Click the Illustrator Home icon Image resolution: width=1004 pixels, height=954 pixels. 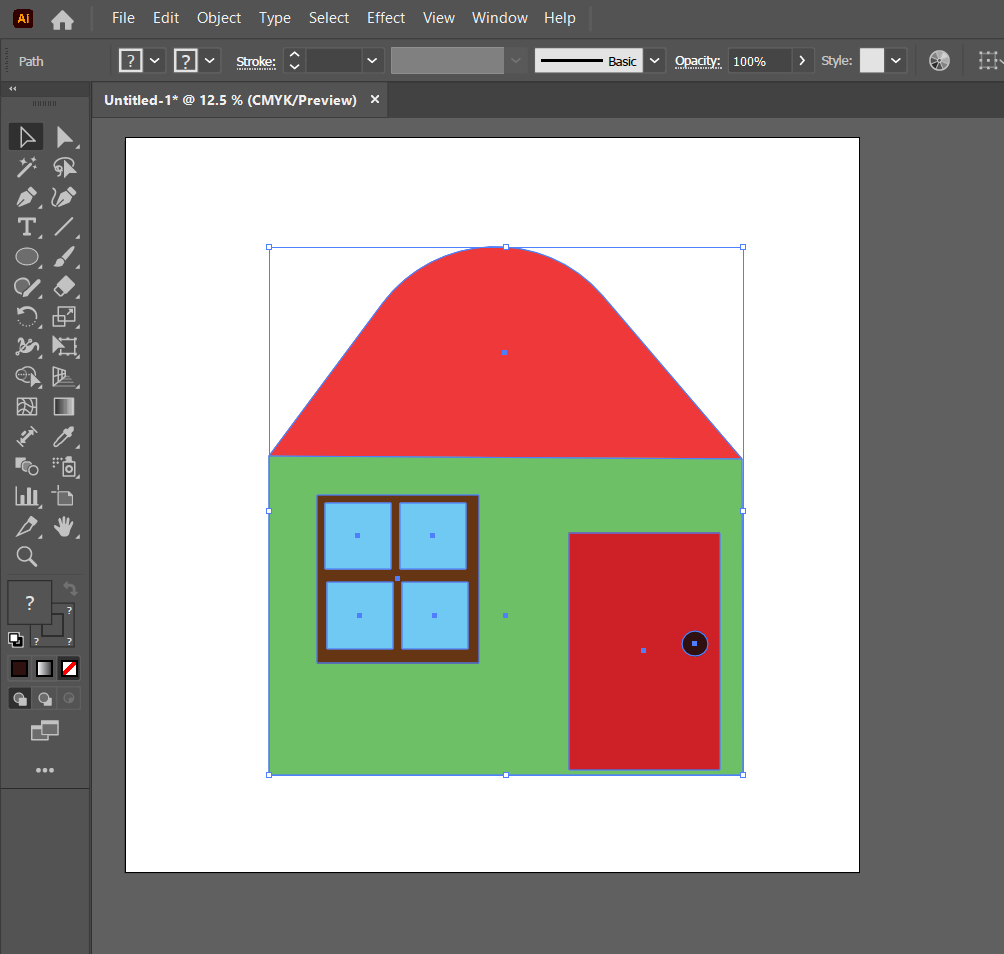click(x=62, y=19)
